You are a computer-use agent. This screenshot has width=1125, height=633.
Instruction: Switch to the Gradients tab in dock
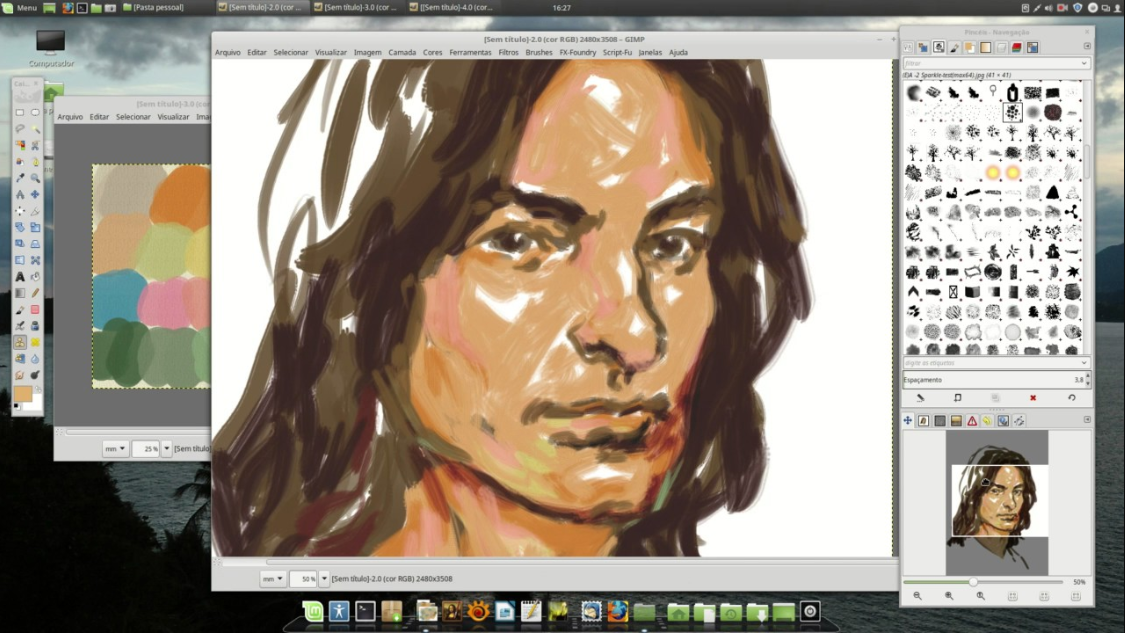click(986, 47)
